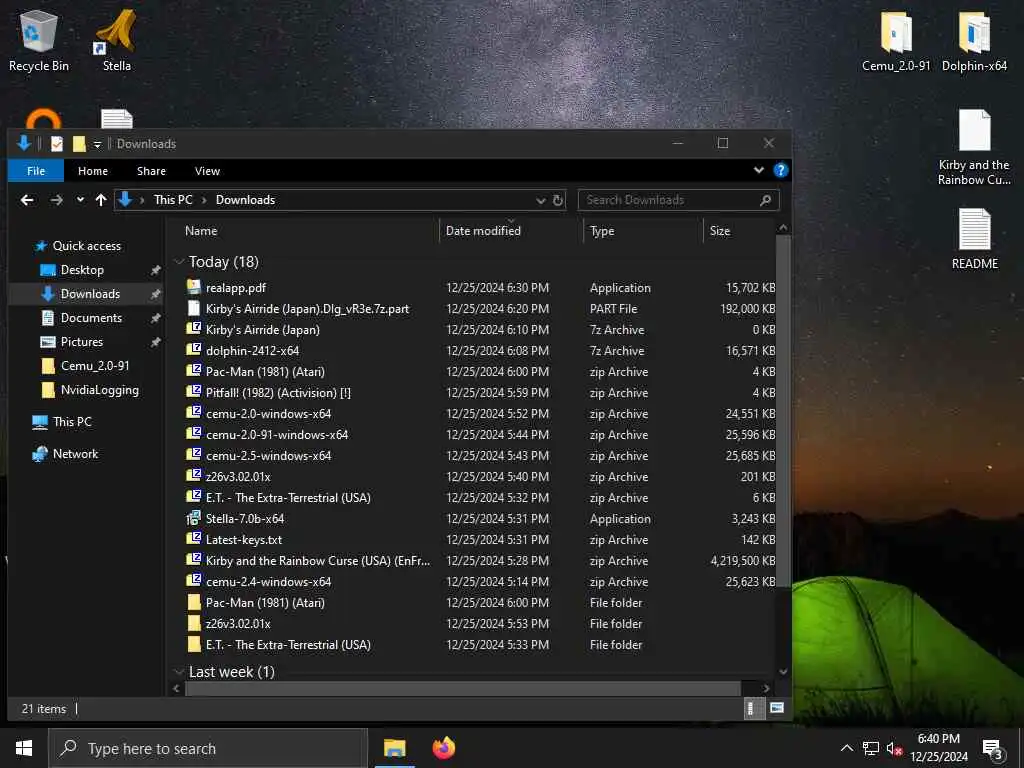Click the horizontal scrollbar of file list
The height and width of the screenshot is (768, 1024).
coord(463,688)
